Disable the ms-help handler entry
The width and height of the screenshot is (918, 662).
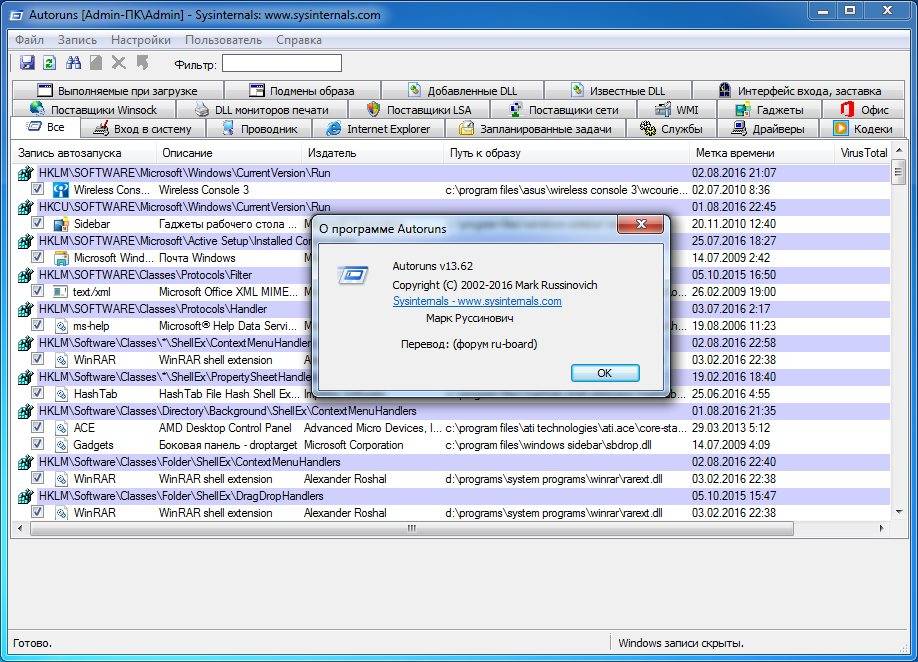(37, 325)
